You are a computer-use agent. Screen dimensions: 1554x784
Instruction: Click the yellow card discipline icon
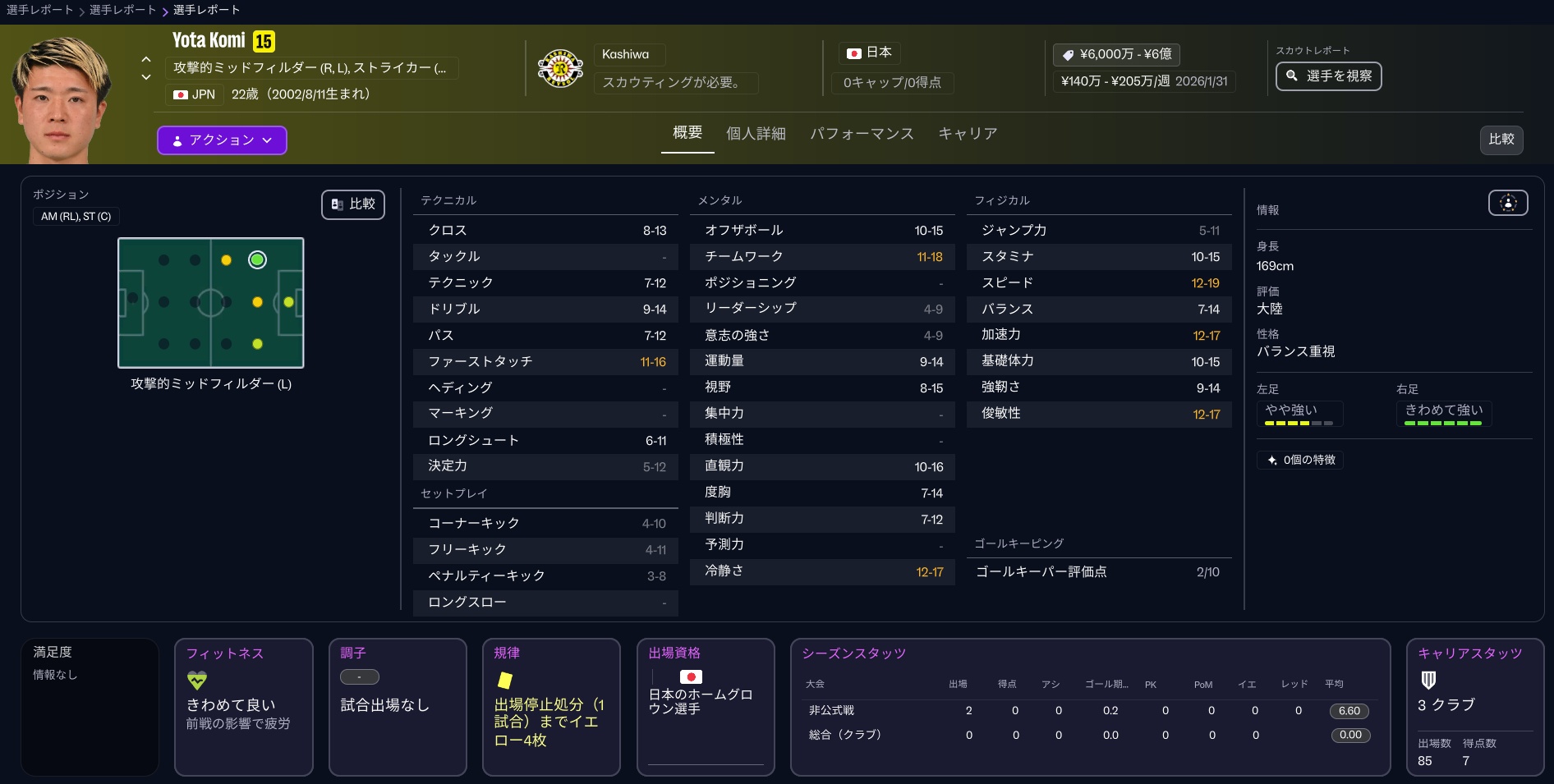[505, 680]
